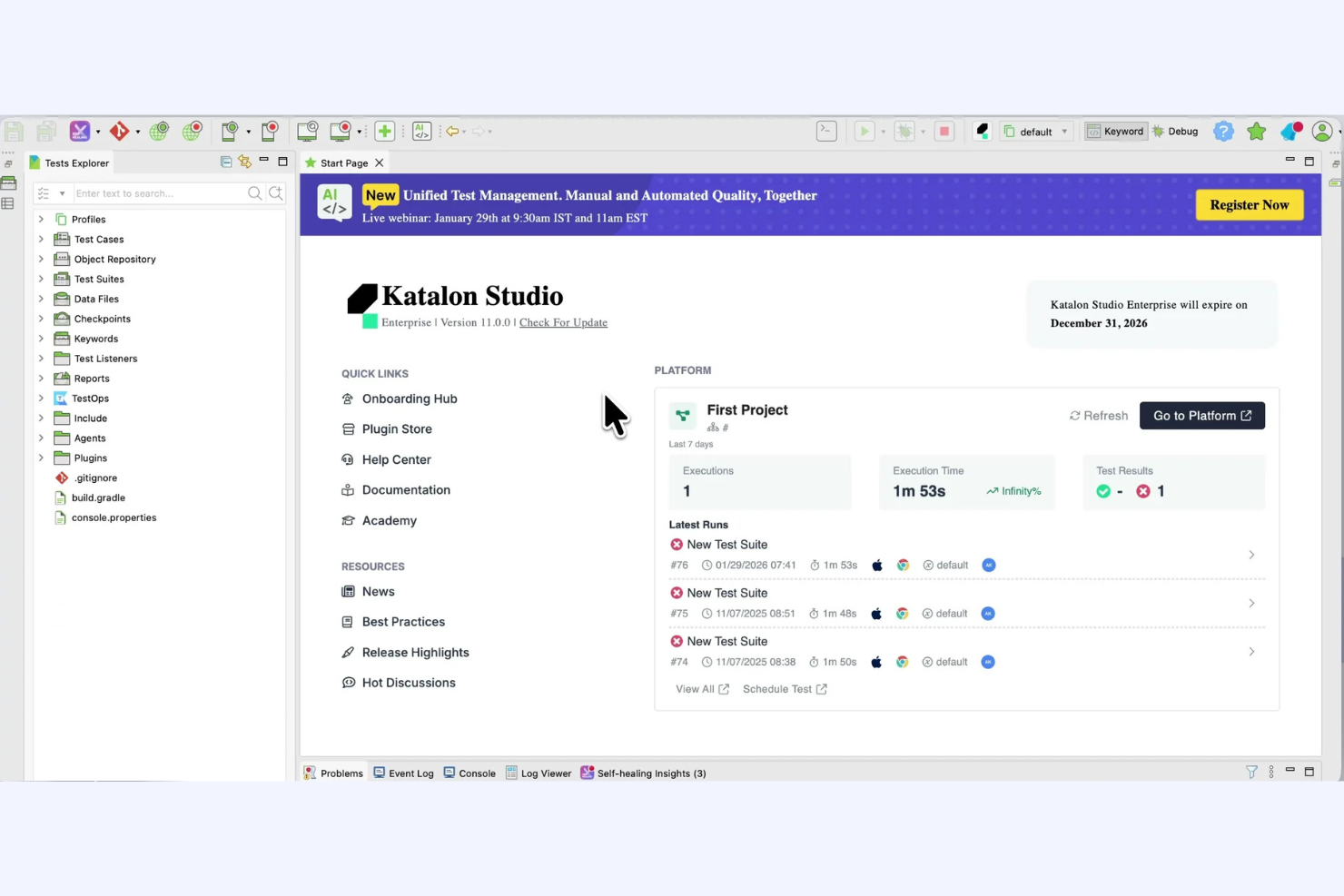The height and width of the screenshot is (896, 1344).
Task: Expand the Test Suites tree node
Action: tap(41, 279)
